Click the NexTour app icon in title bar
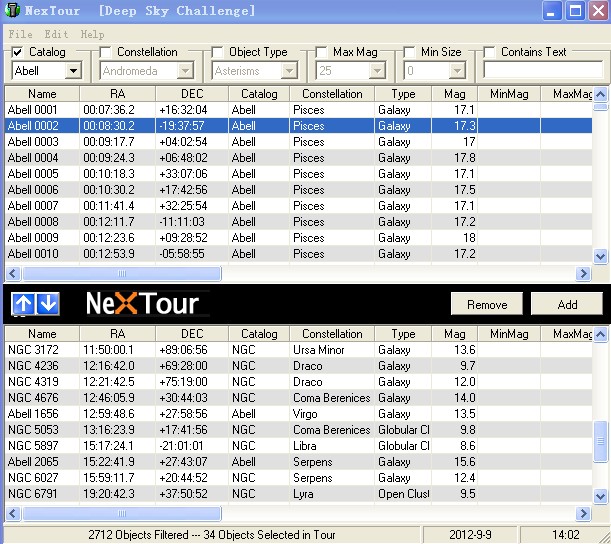611x544 pixels. coord(12,10)
